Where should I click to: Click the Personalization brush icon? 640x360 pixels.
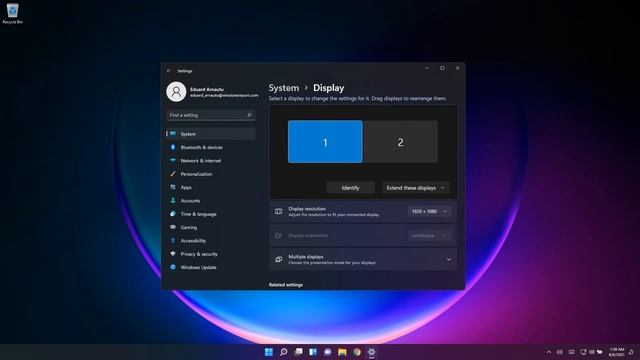click(173, 174)
